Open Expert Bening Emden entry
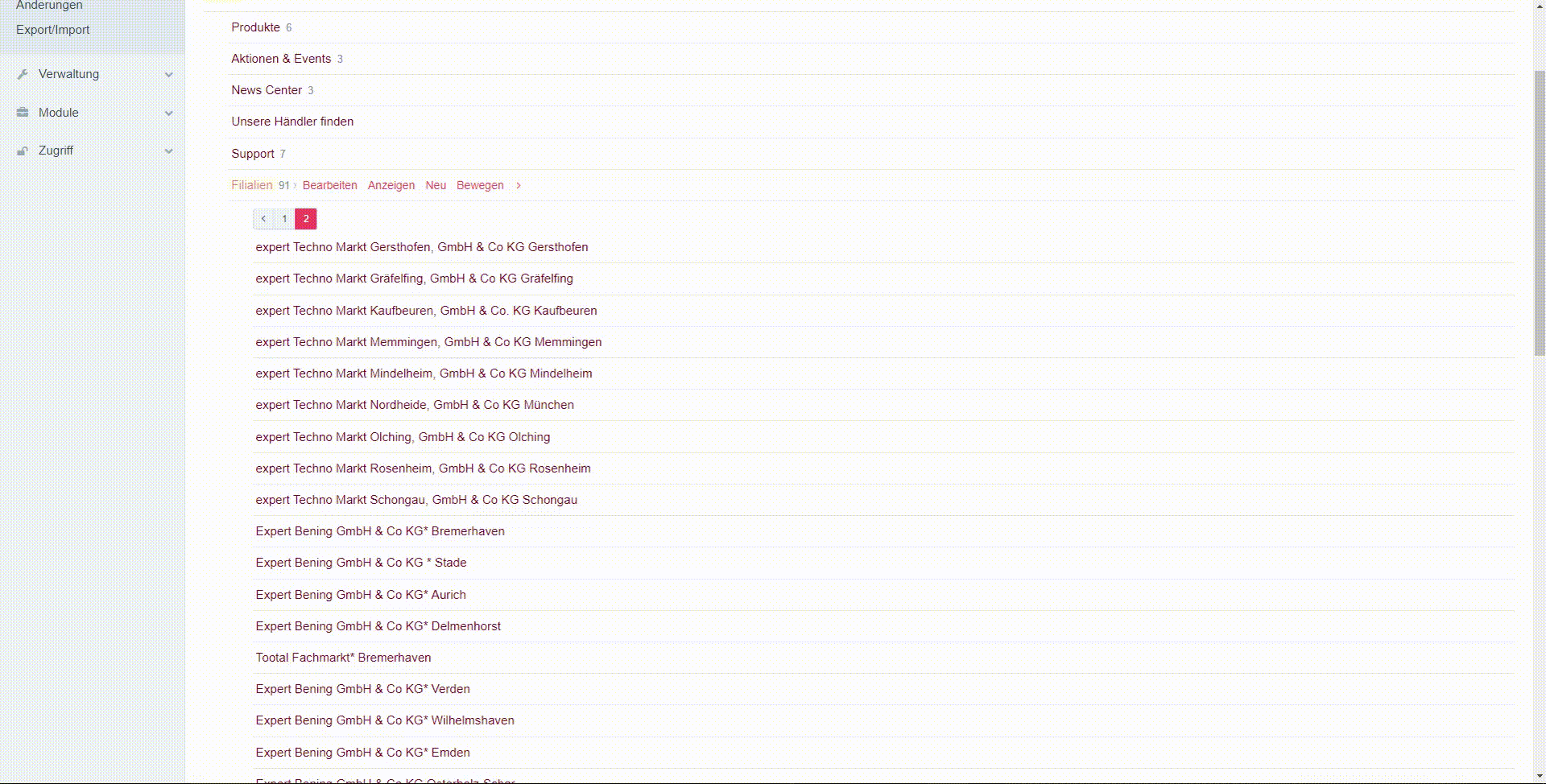 [x=363, y=753]
